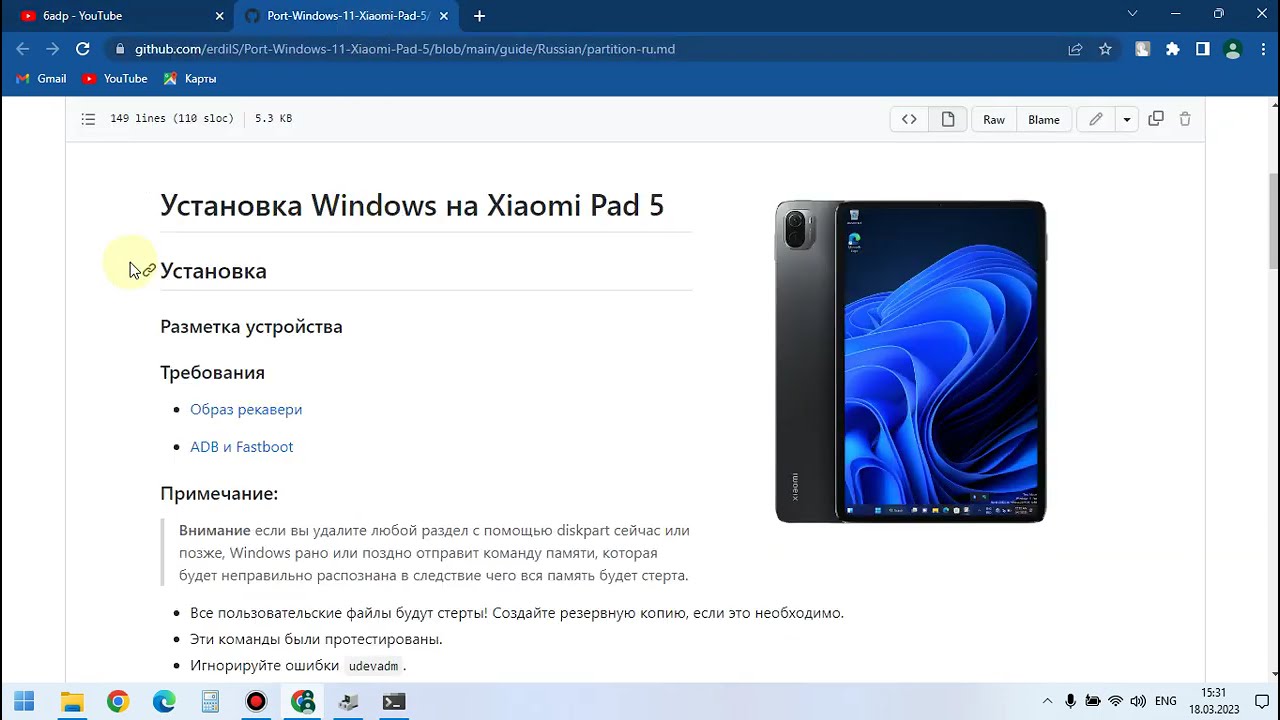Open Google Chrome from taskbar
This screenshot has width=1280, height=720.
point(118,702)
